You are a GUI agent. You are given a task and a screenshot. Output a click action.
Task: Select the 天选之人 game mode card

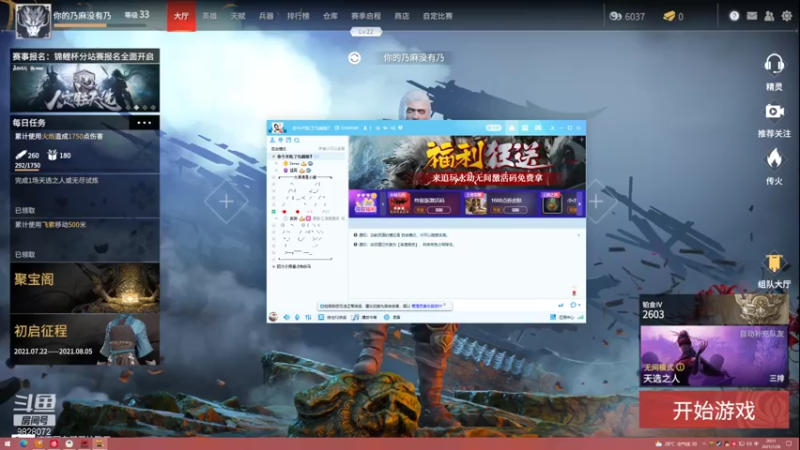click(714, 356)
